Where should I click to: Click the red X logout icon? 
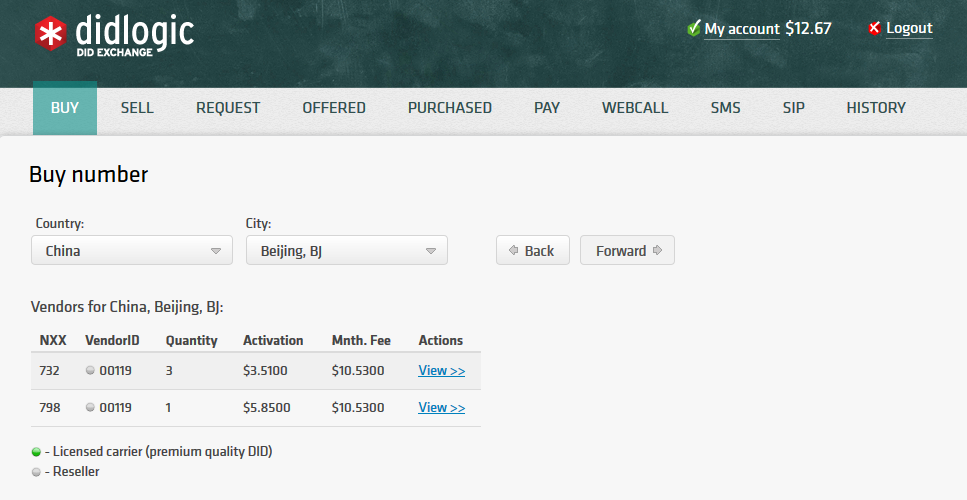pos(875,29)
